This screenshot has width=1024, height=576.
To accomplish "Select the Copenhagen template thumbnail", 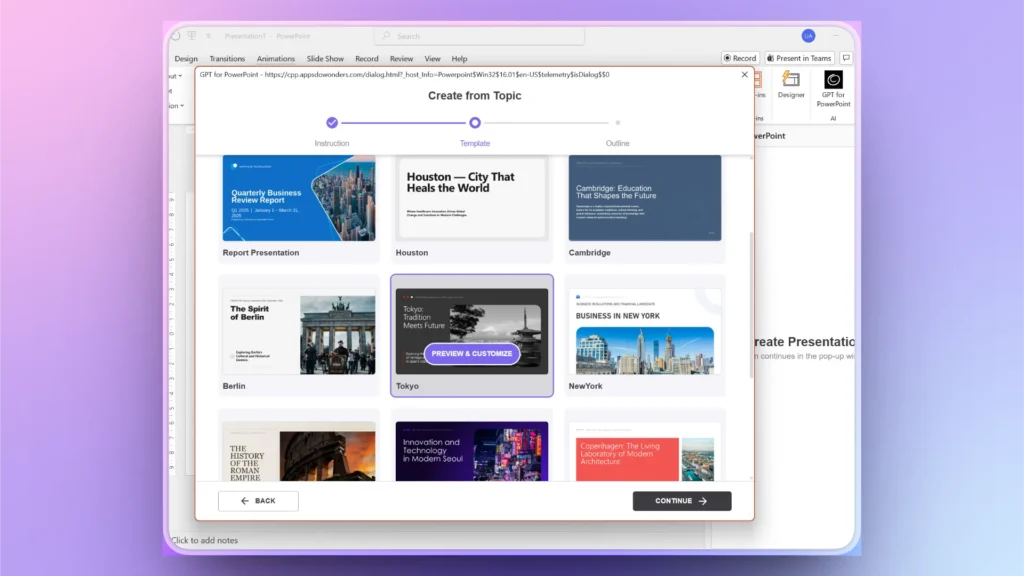I will click(645, 451).
